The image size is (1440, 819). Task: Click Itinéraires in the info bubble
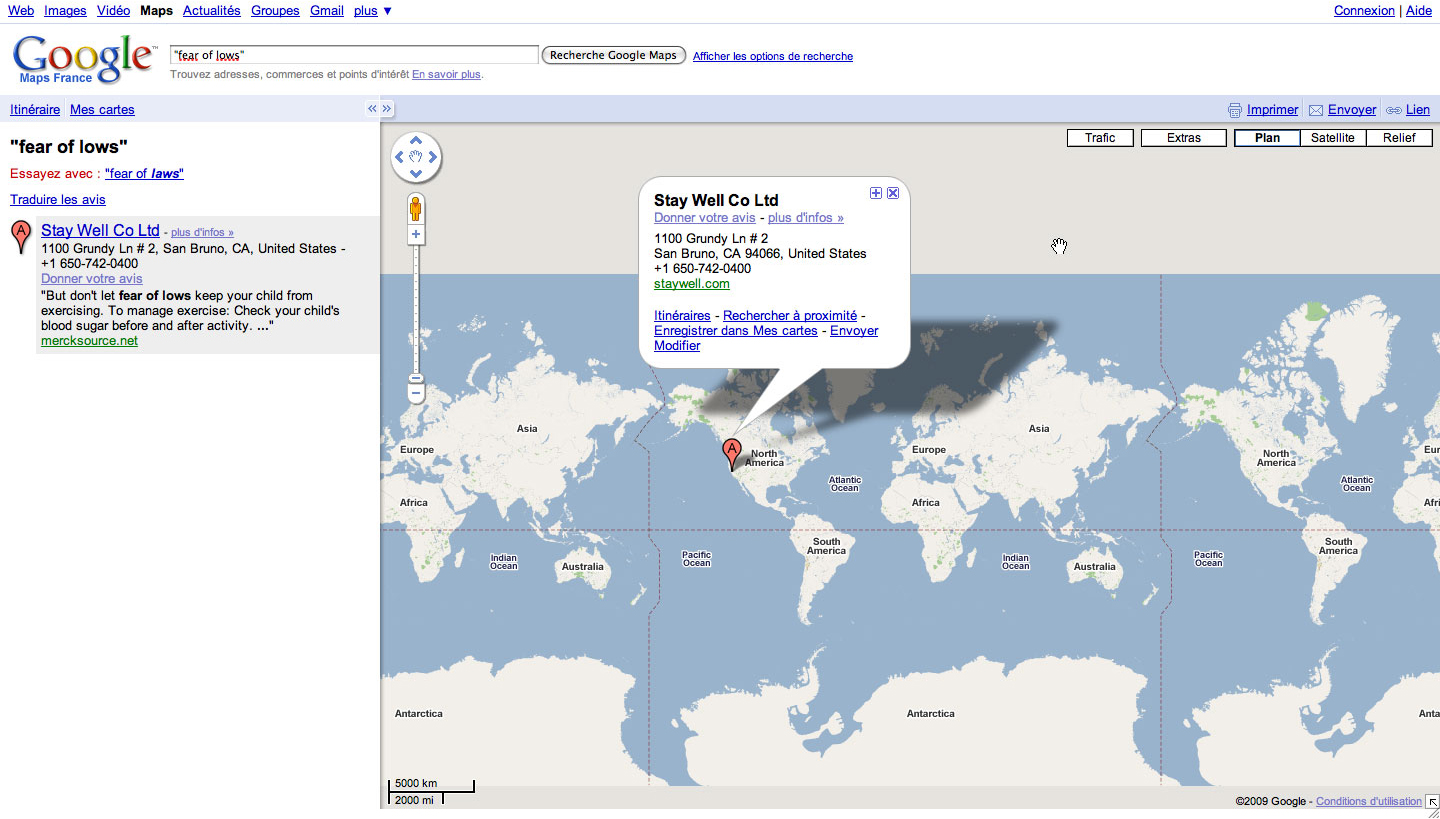point(682,316)
